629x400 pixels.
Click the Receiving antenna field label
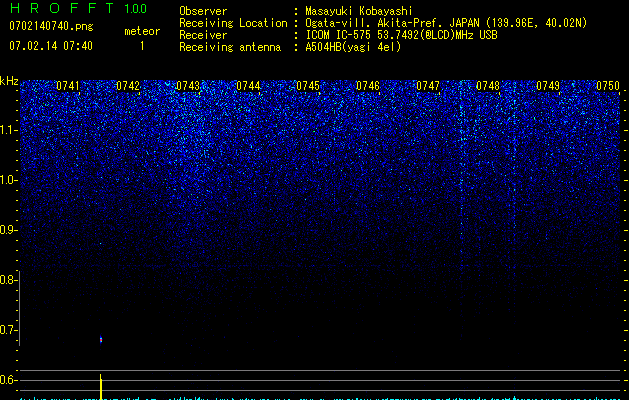230,47
